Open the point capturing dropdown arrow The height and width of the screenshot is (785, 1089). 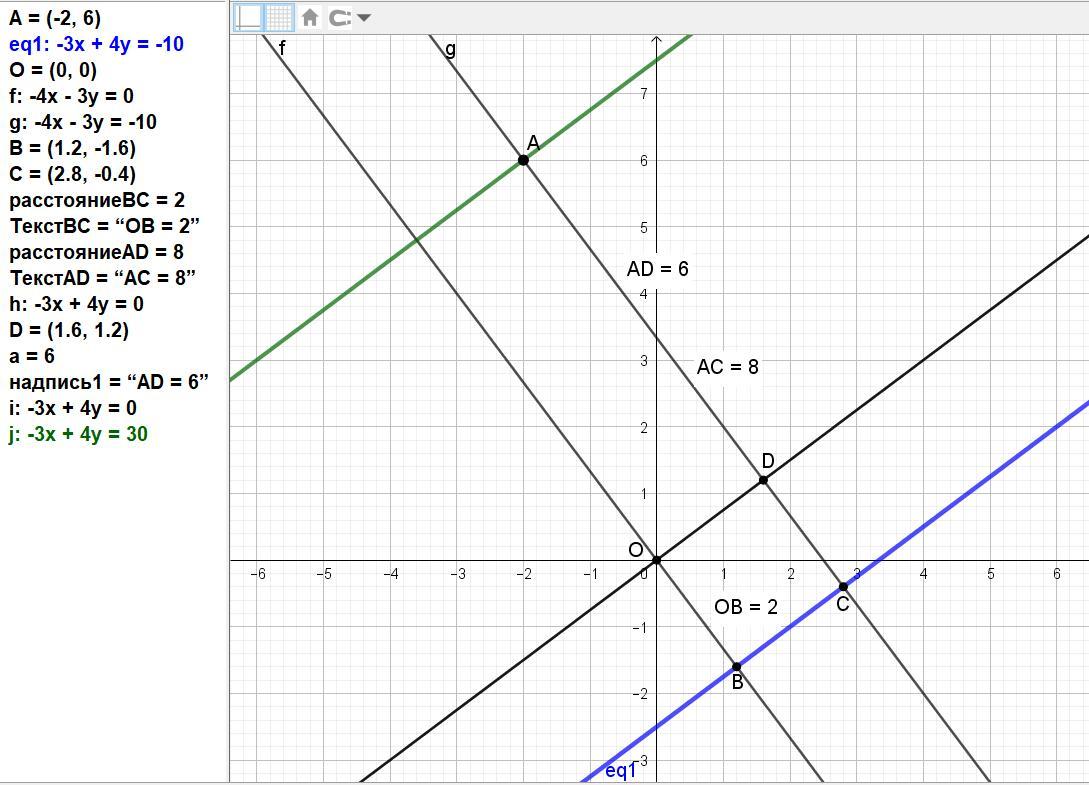click(363, 18)
